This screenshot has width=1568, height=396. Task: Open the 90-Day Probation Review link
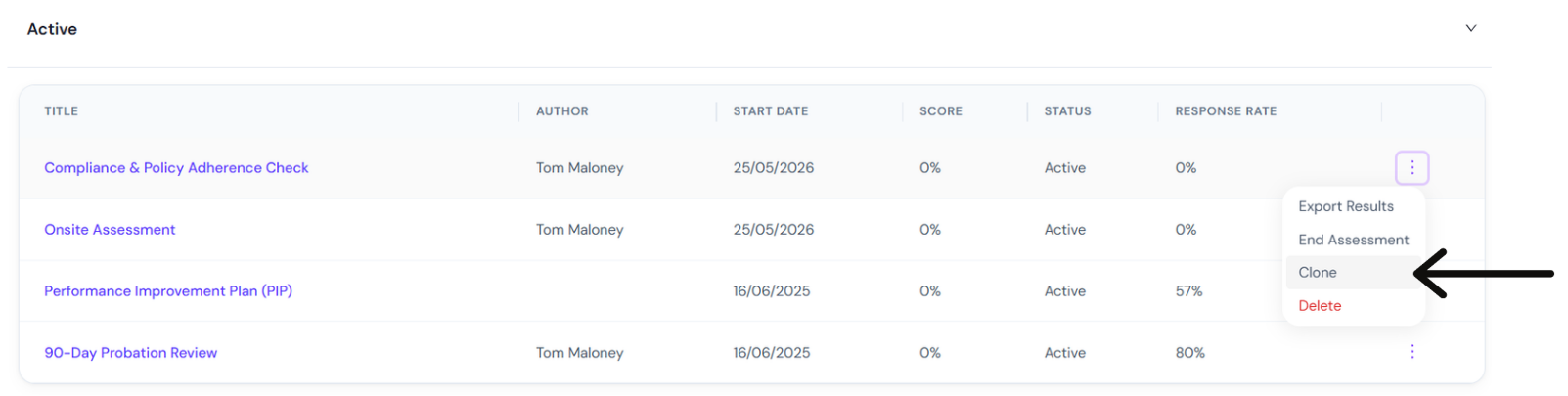(x=131, y=353)
